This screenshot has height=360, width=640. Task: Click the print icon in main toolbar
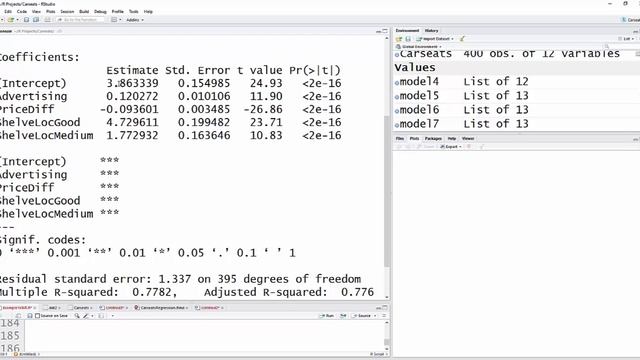tap(47, 20)
